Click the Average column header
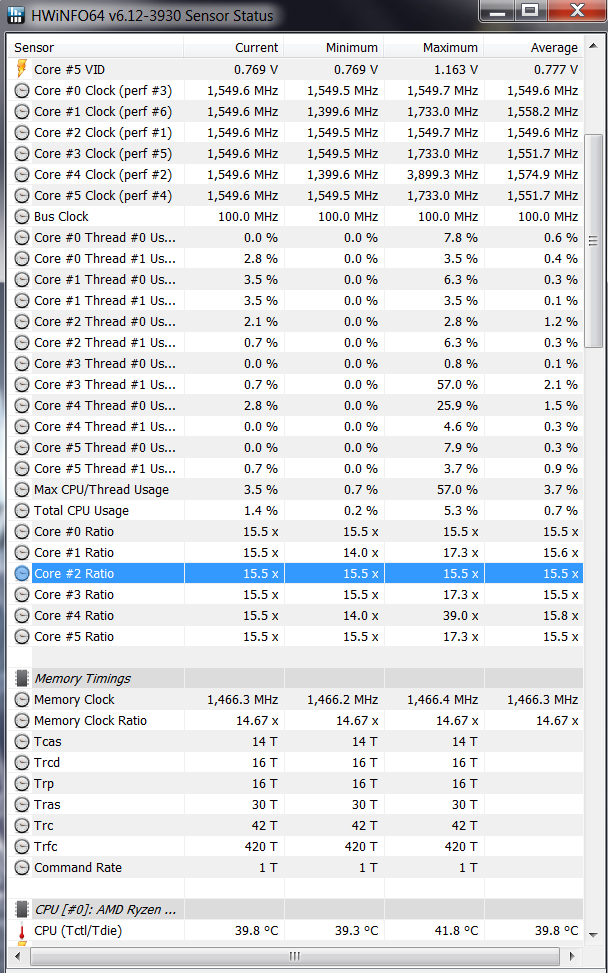Viewport: 608px width, 973px height. 534,47
